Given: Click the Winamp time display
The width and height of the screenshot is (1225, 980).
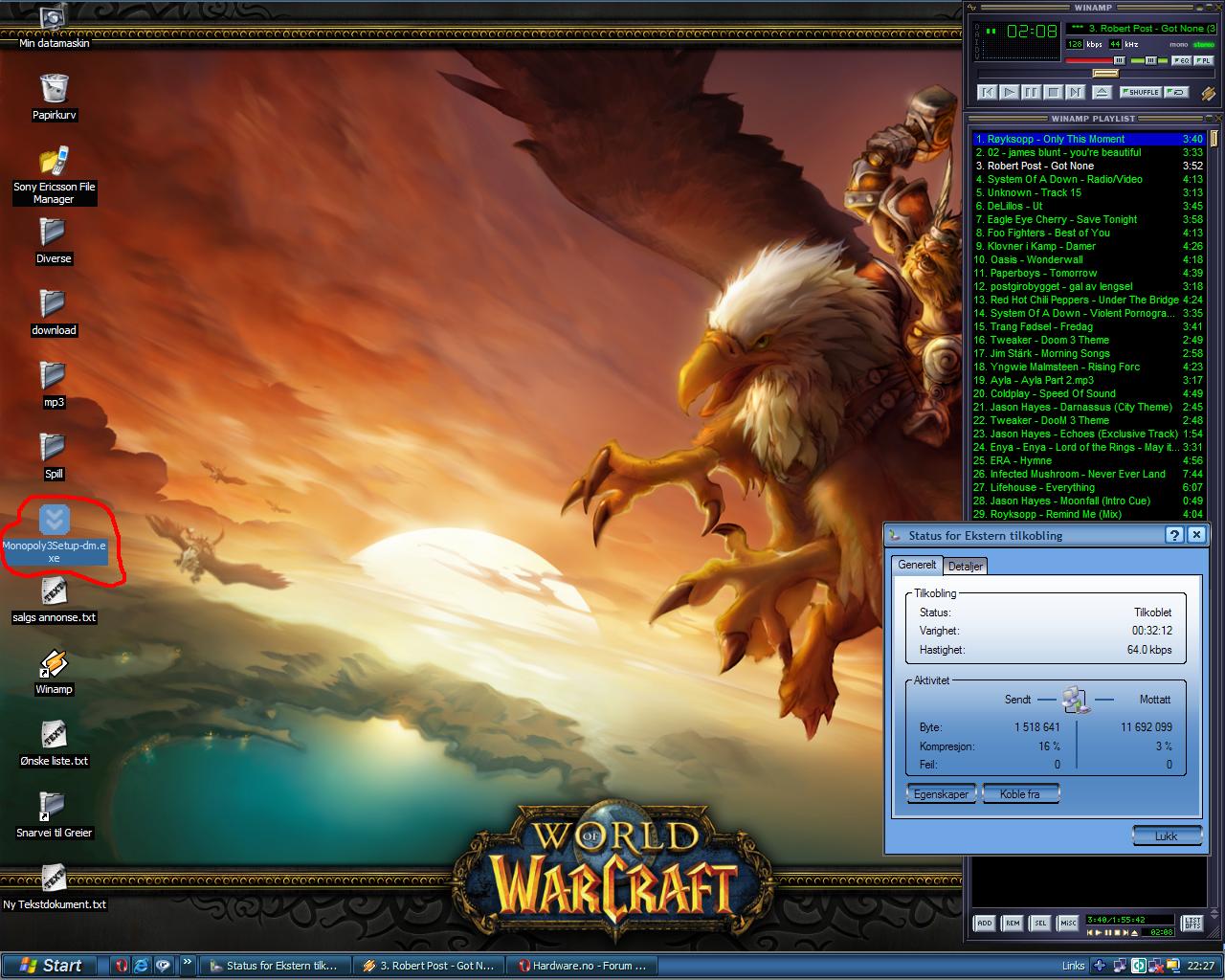Looking at the screenshot, I should pyautogui.click(x=1032, y=31).
